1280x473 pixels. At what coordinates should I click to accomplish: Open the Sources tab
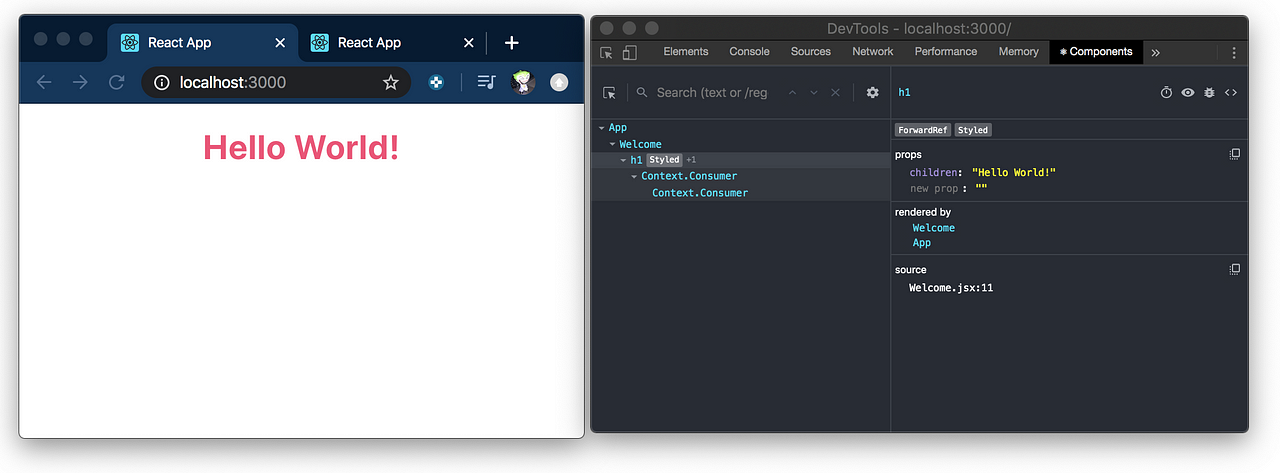[x=811, y=52]
